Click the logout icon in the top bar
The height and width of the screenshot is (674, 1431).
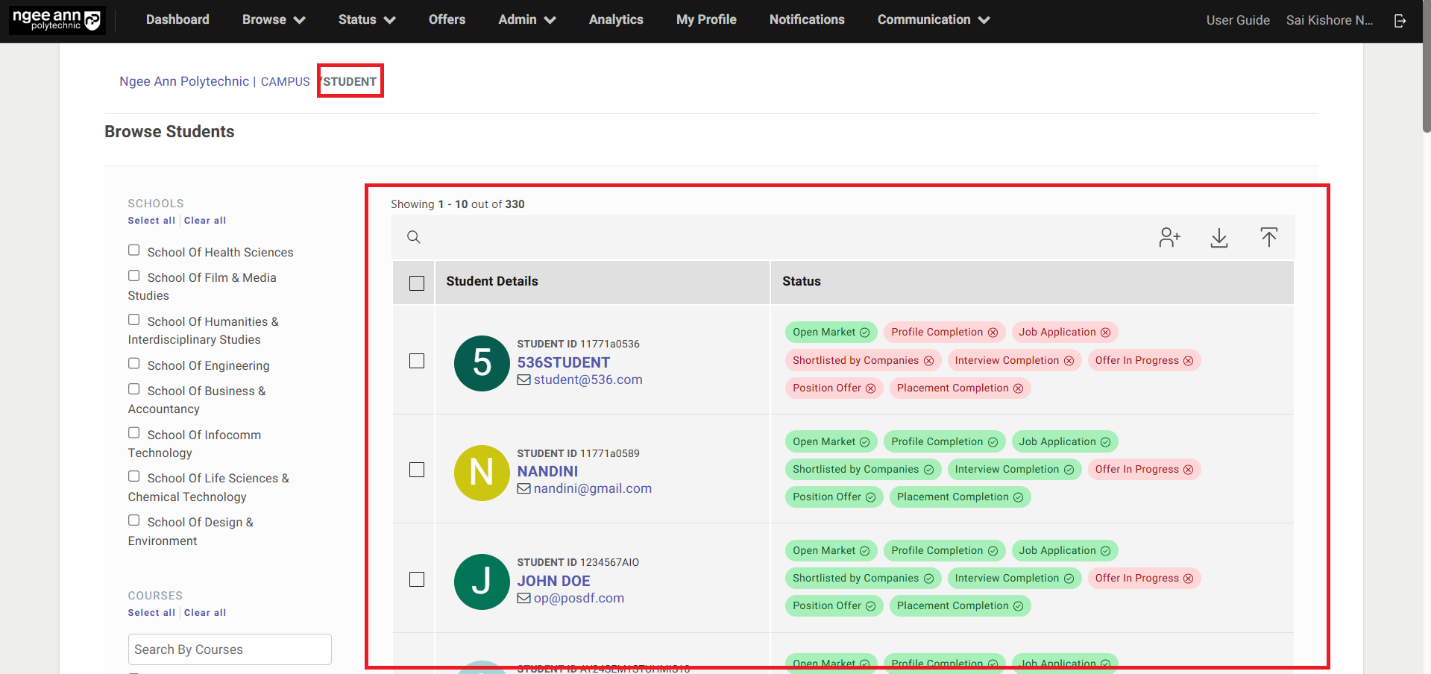coord(1400,20)
